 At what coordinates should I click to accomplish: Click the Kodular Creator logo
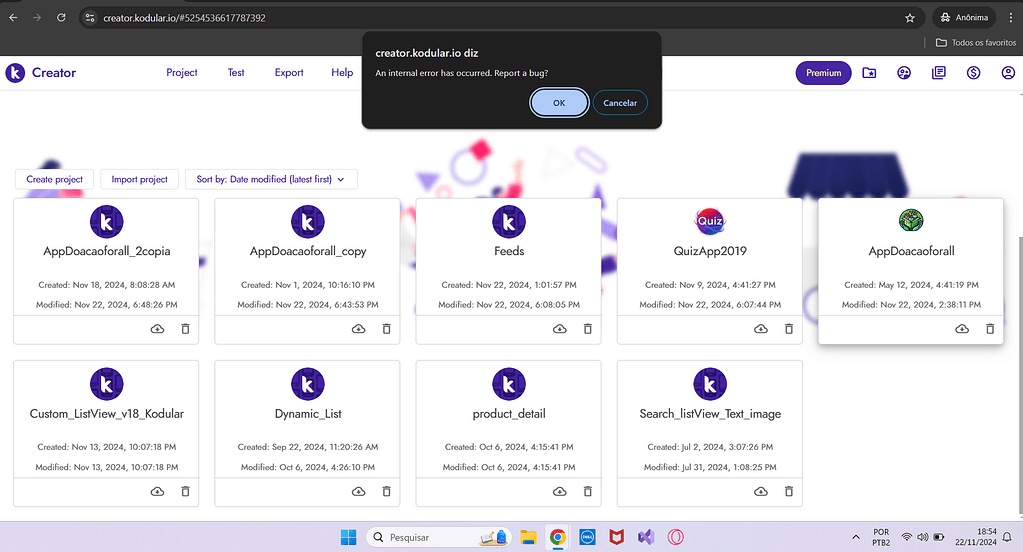point(41,73)
